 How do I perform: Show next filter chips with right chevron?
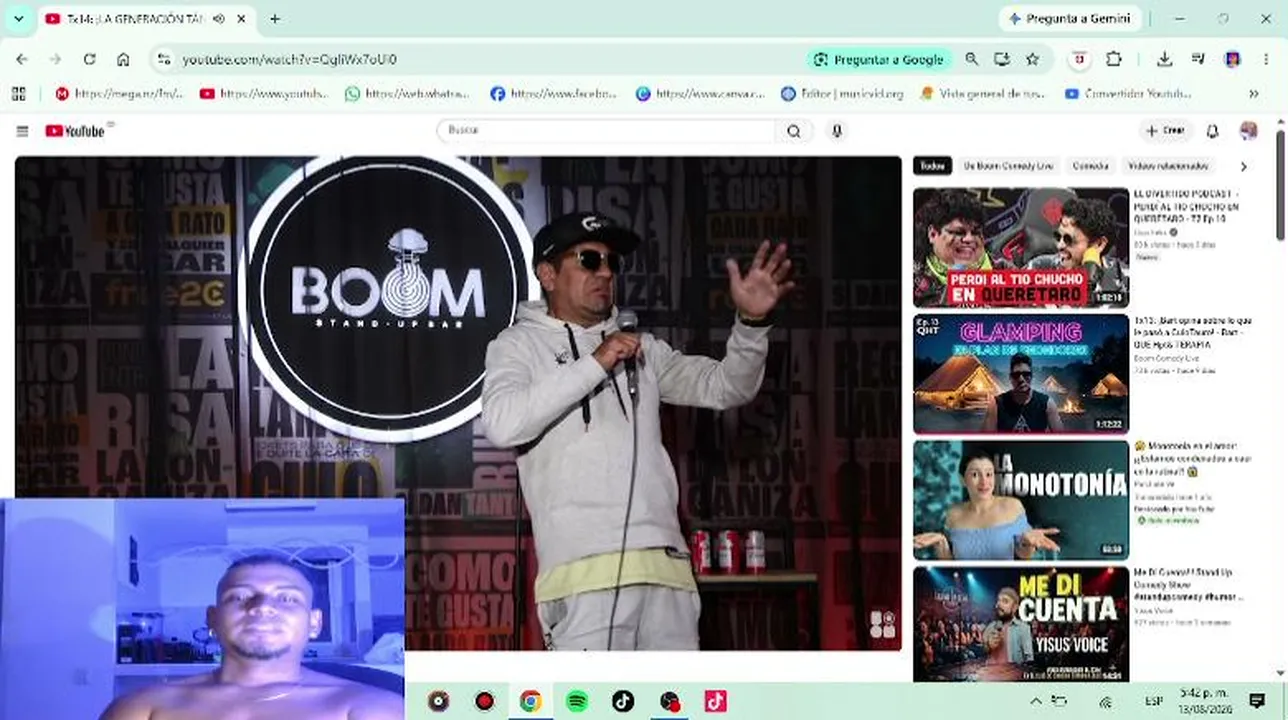pos(1244,166)
